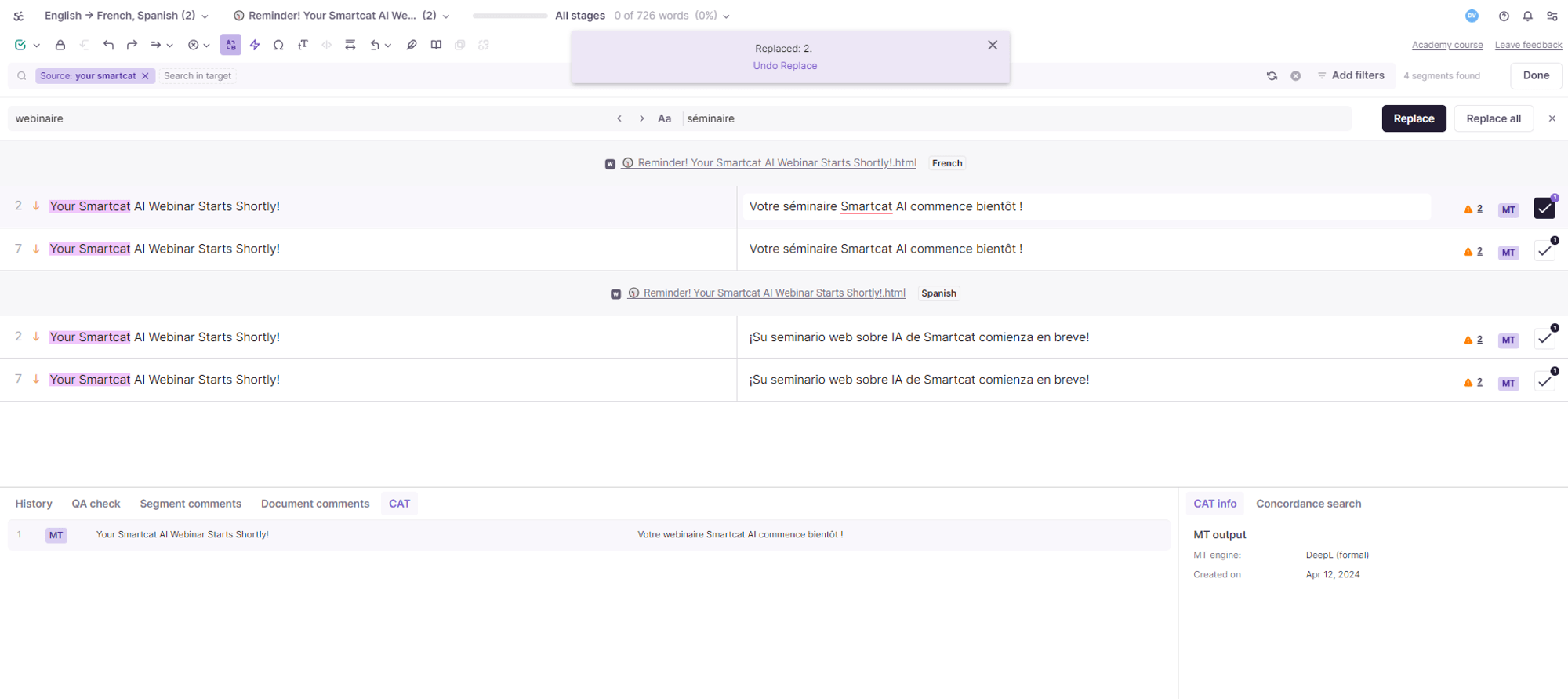The height and width of the screenshot is (699, 1568).
Task: Click the Done button
Action: coord(1536,76)
